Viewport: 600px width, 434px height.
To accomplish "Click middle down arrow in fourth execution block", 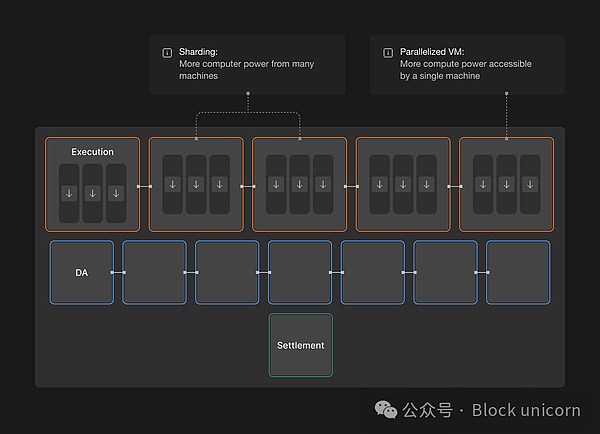I will [403, 184].
